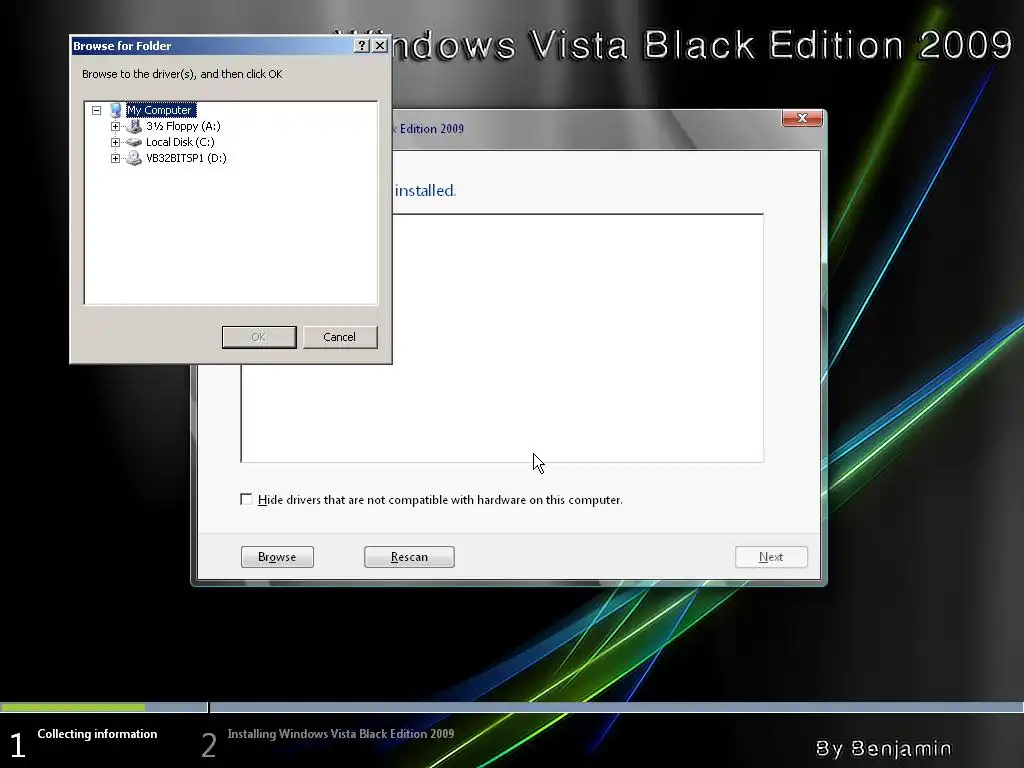Image resolution: width=1024 pixels, height=768 pixels.
Task: Close the Vista Black Edition setup window
Action: [x=802, y=118]
